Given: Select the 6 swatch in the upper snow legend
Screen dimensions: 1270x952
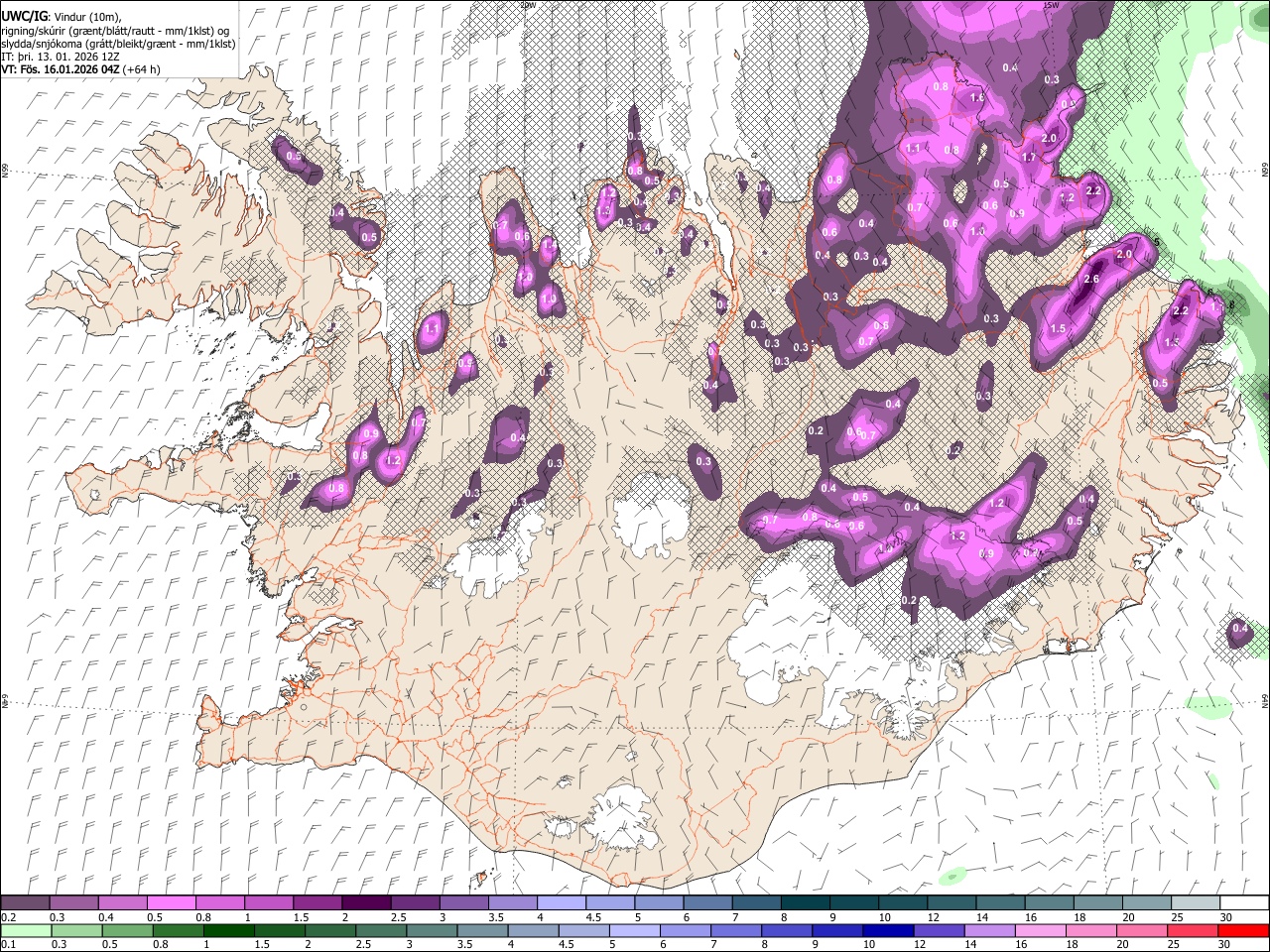Looking at the screenshot, I should click(706, 903).
